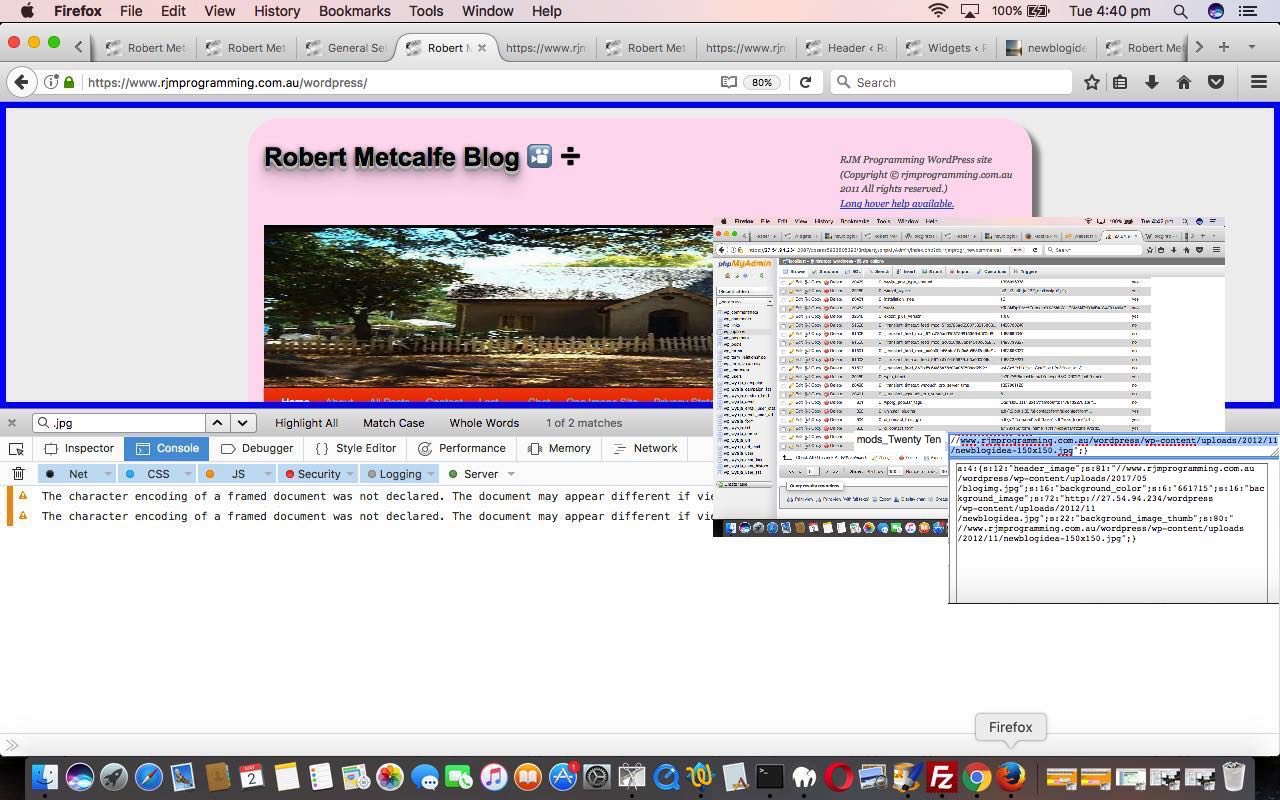
Task: Toggle Match Case in find bar
Action: (x=393, y=423)
